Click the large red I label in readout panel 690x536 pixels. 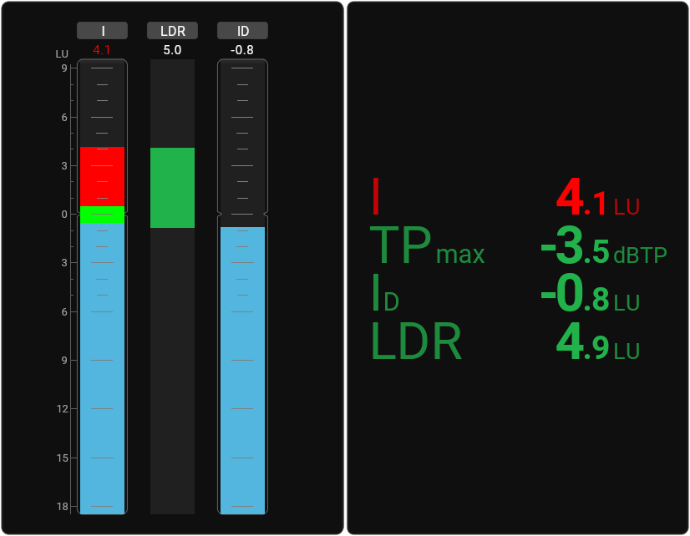[x=376, y=197]
